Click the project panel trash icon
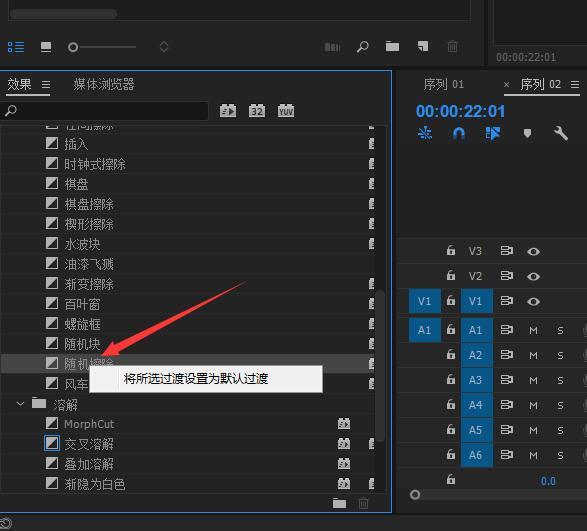Viewport: 587px width, 531px height. coord(452,47)
